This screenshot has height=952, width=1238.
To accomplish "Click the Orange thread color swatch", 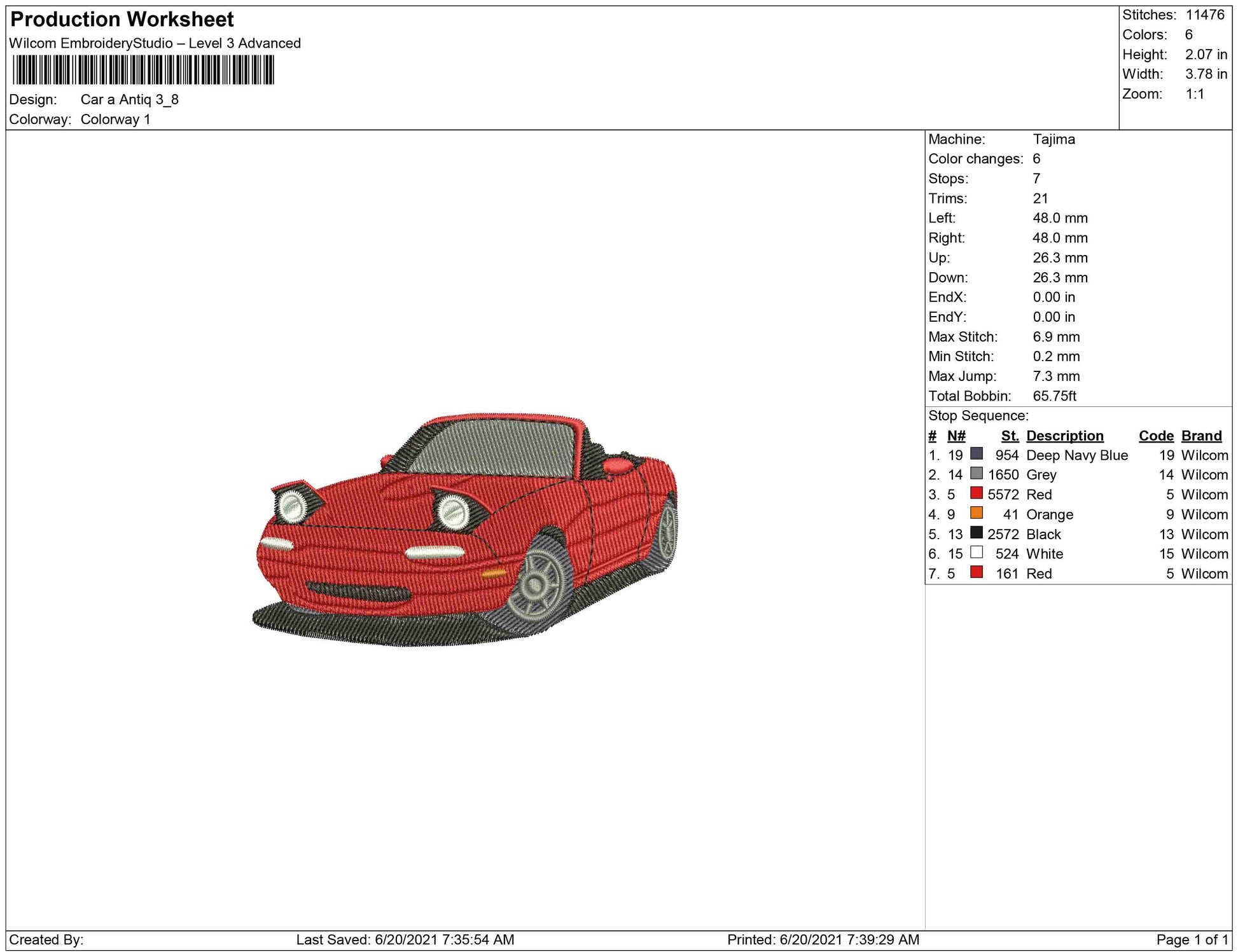I will (x=976, y=513).
